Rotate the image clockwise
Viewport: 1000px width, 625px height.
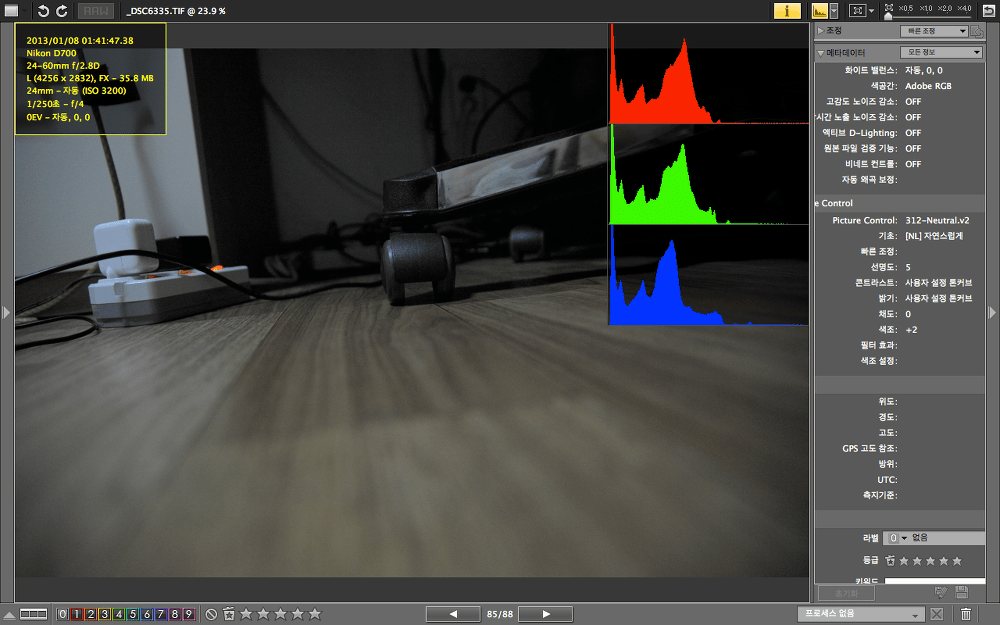pyautogui.click(x=62, y=11)
